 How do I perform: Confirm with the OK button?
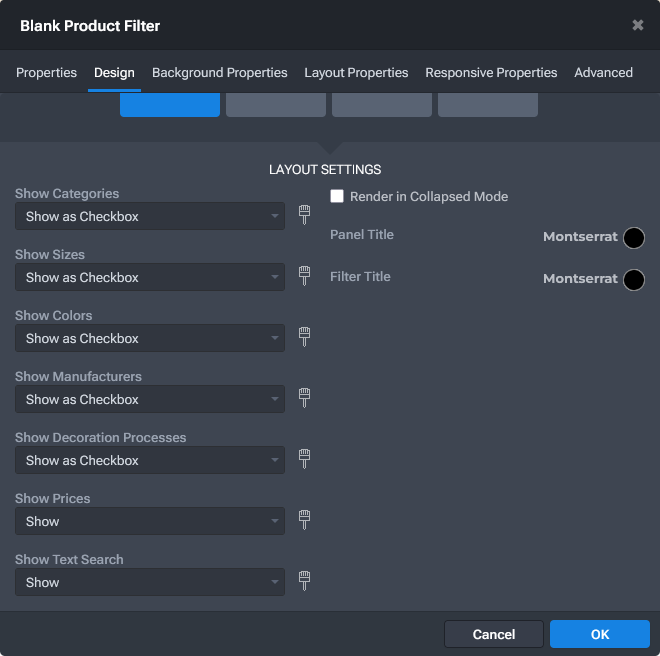[600, 634]
